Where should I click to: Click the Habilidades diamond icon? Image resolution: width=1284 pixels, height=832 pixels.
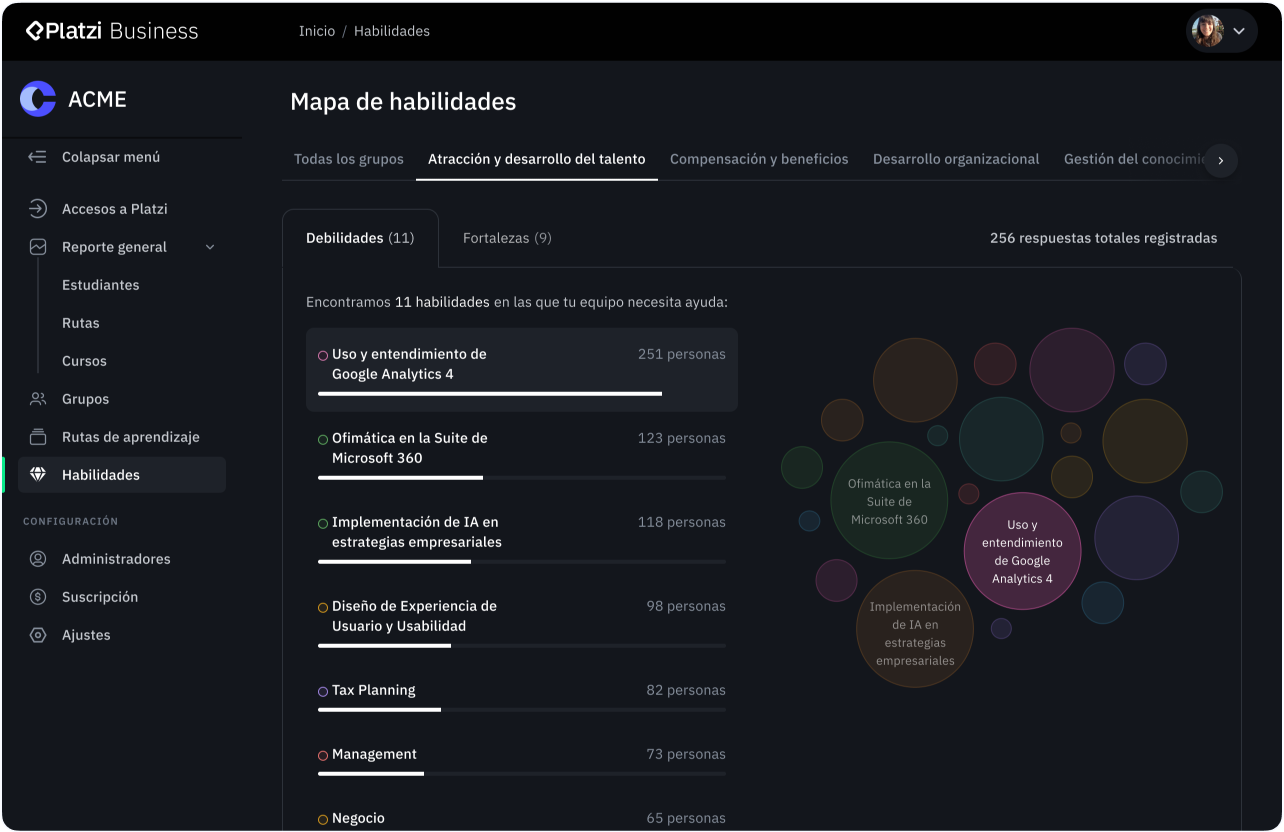pos(38,475)
